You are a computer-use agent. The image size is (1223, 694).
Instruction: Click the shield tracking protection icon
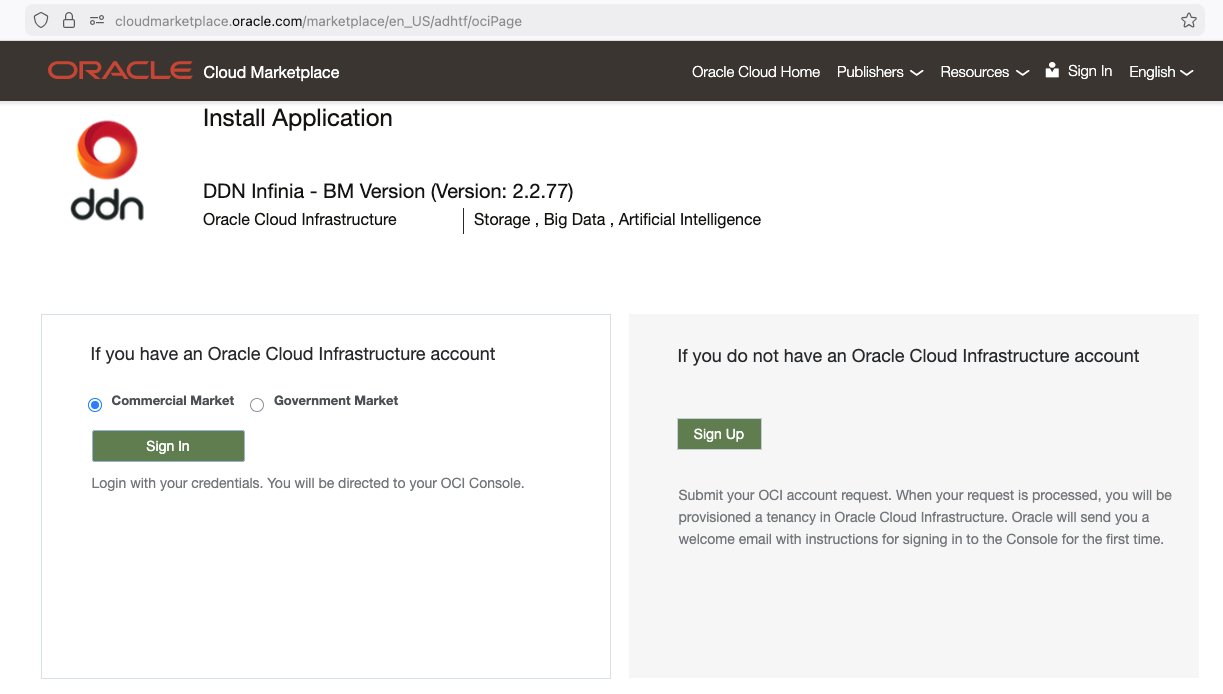(x=41, y=20)
